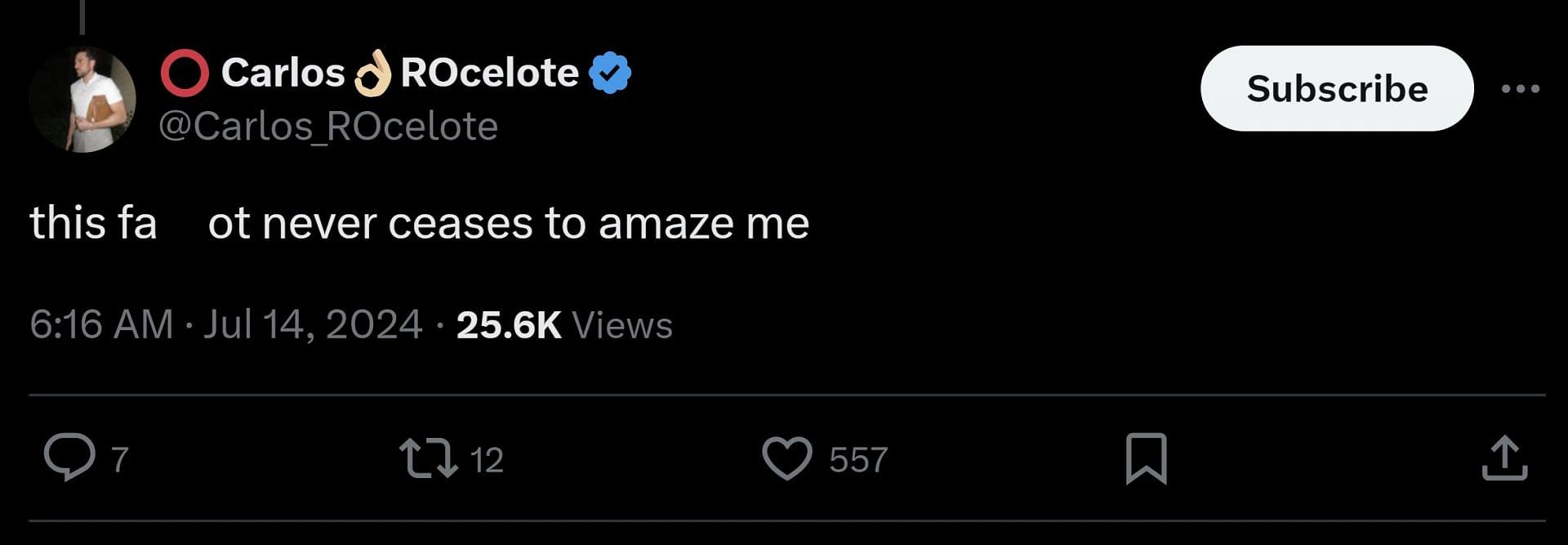Click the OK hand emoji in name
Viewport: 1568px width, 545px height.
[372, 73]
